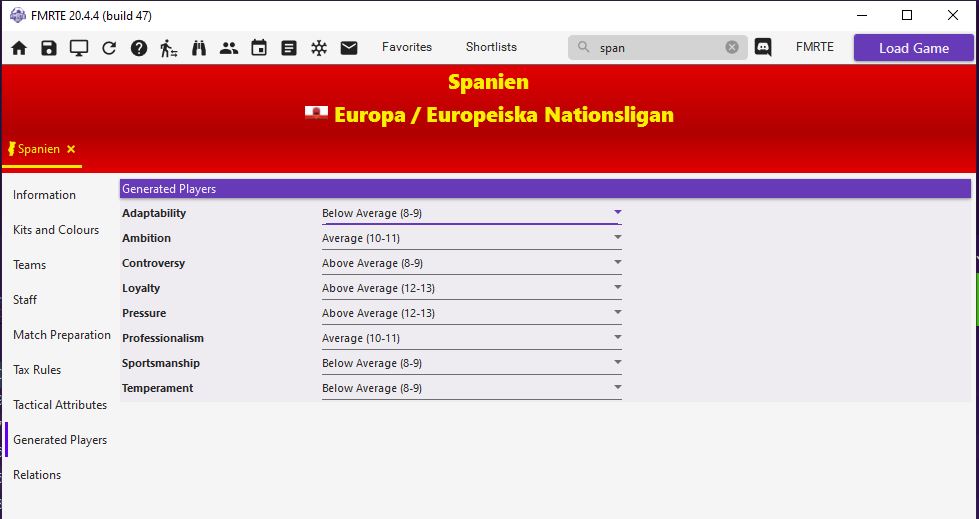Viewport: 979px width, 519px height.
Task: Click the Load Game button
Action: point(913,48)
